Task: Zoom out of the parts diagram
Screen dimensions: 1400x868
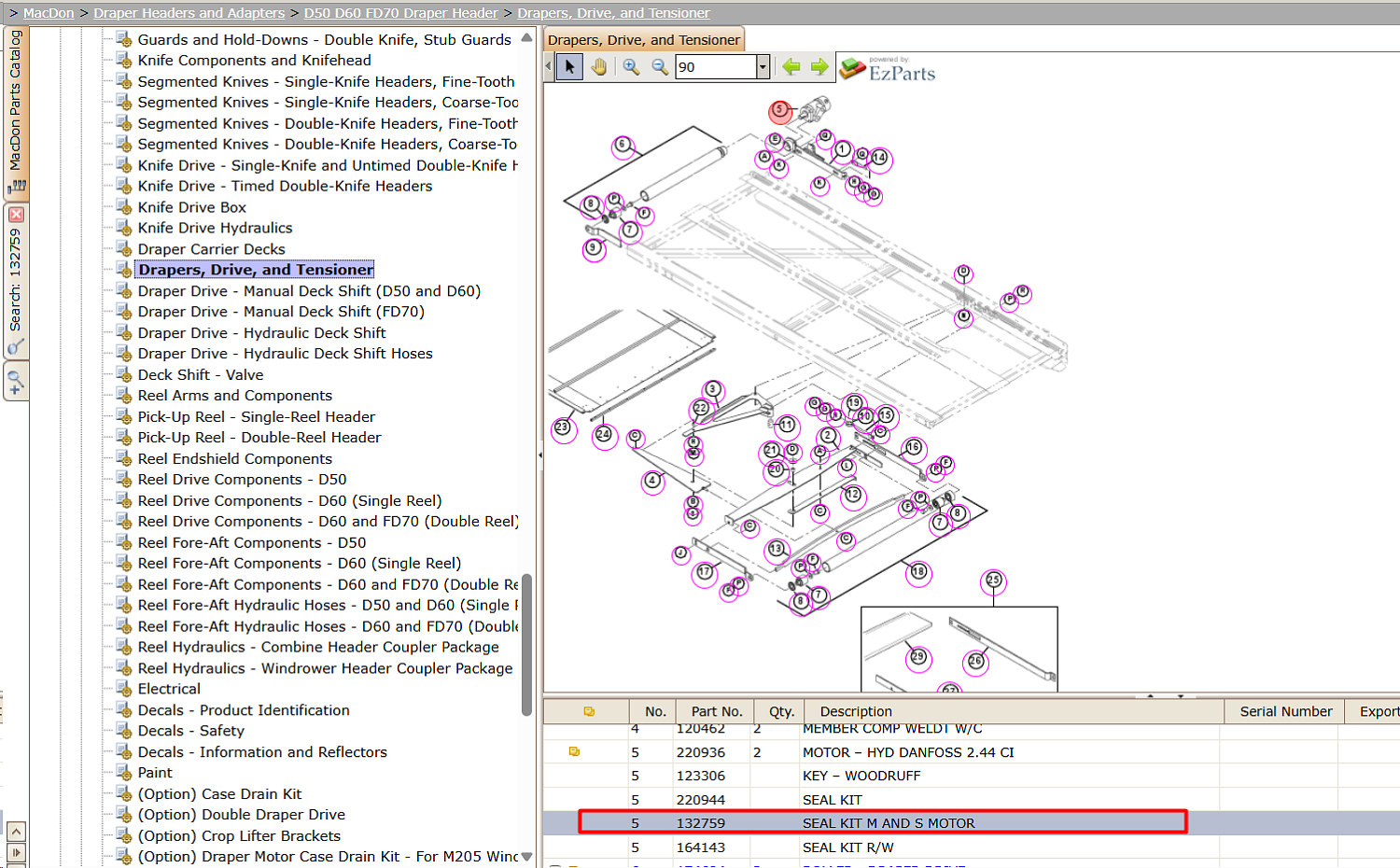Action: point(660,67)
